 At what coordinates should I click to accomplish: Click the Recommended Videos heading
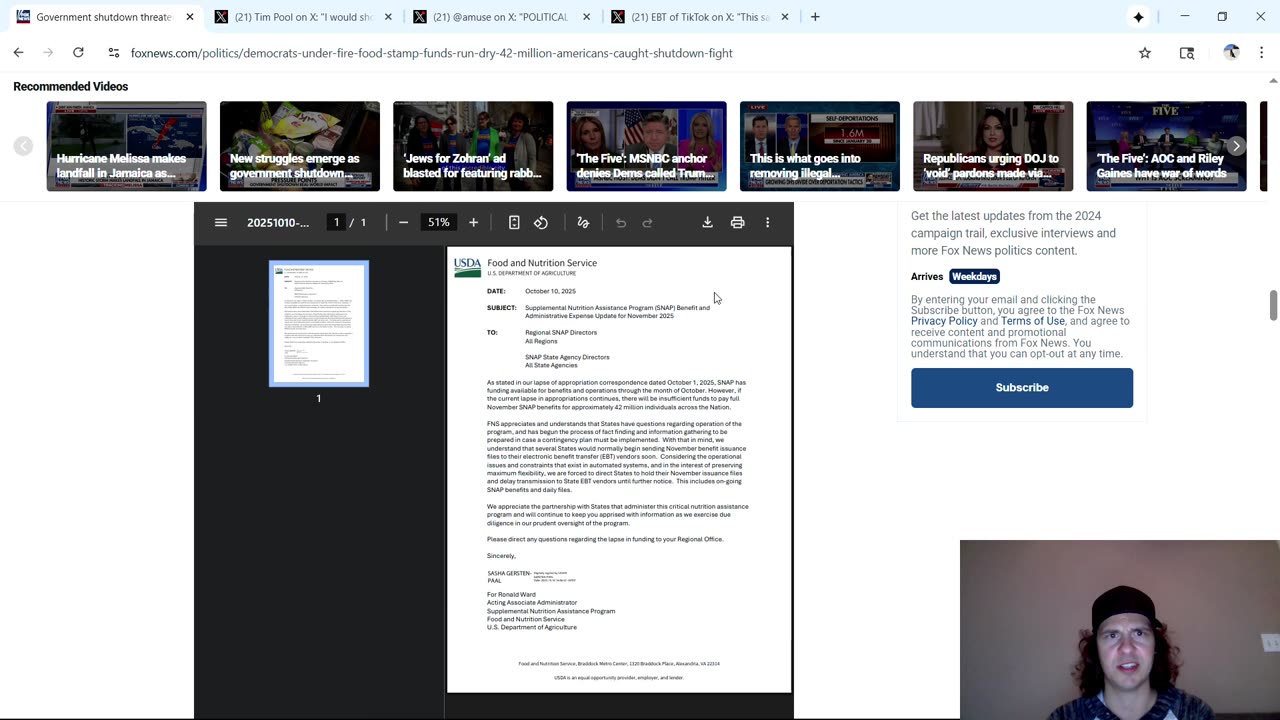click(71, 87)
